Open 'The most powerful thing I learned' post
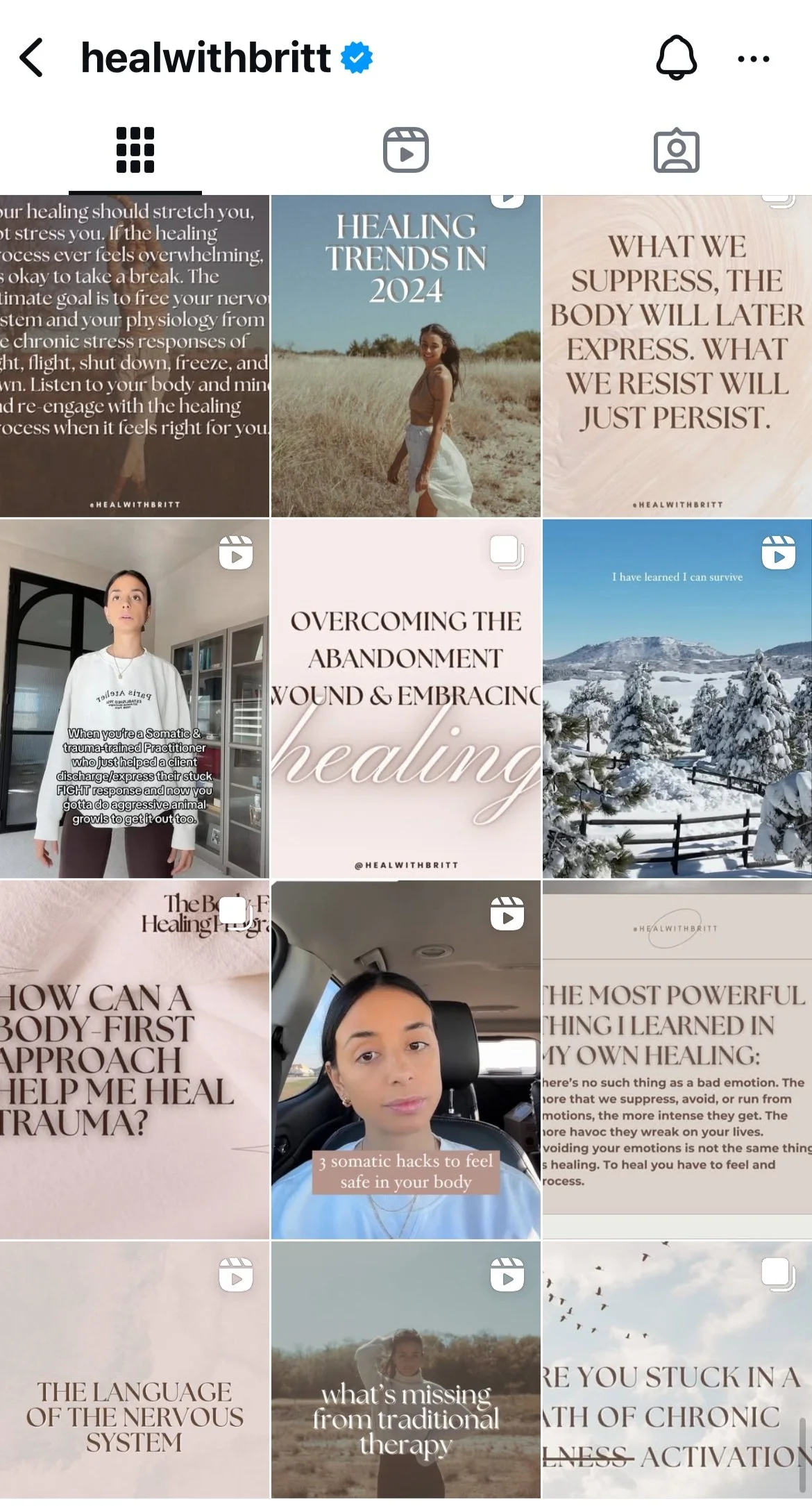 (677, 1060)
